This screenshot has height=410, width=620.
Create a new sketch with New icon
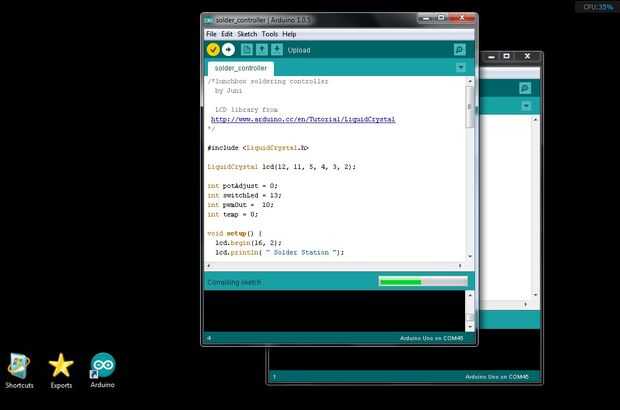(247, 50)
